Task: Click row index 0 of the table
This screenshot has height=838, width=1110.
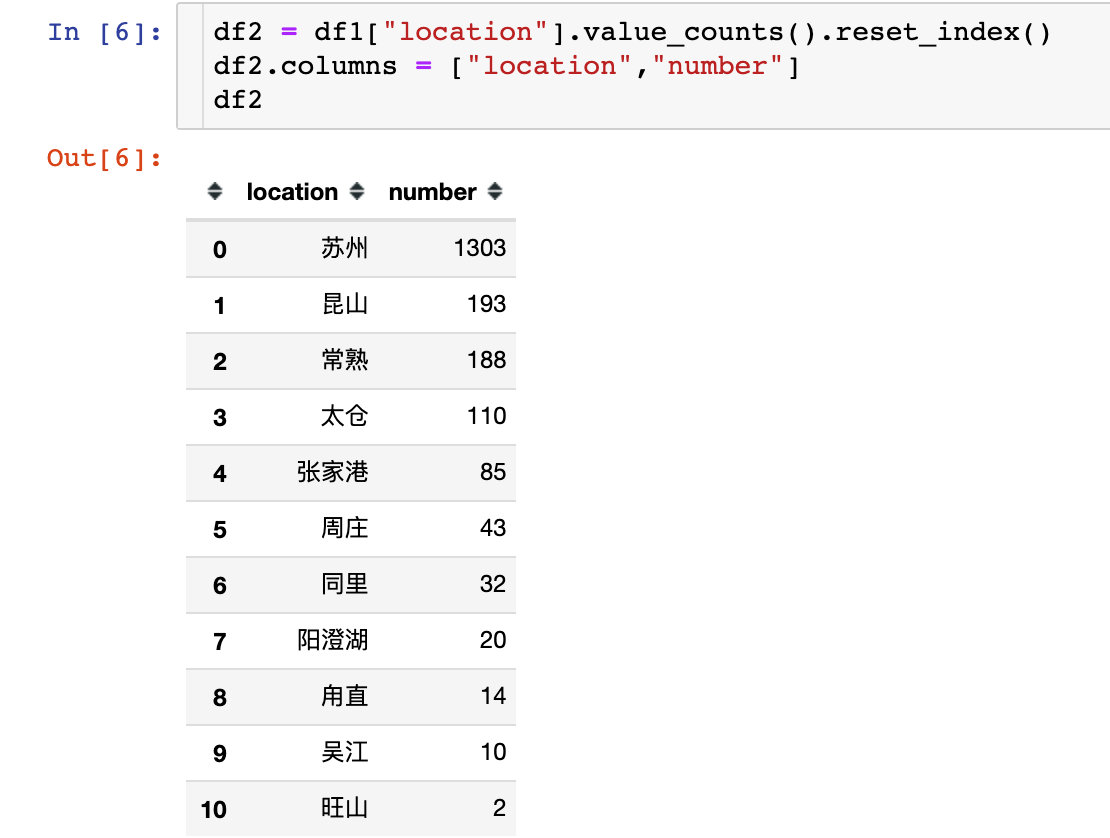Action: tap(219, 249)
